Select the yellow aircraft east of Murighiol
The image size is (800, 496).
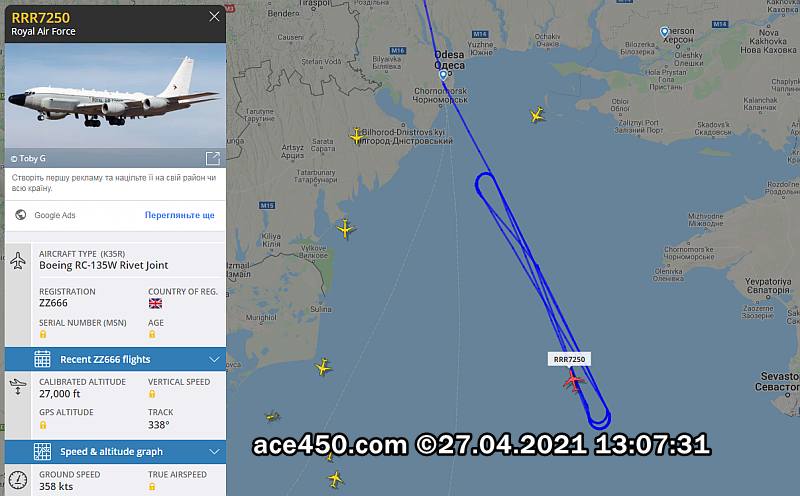coord(323,367)
